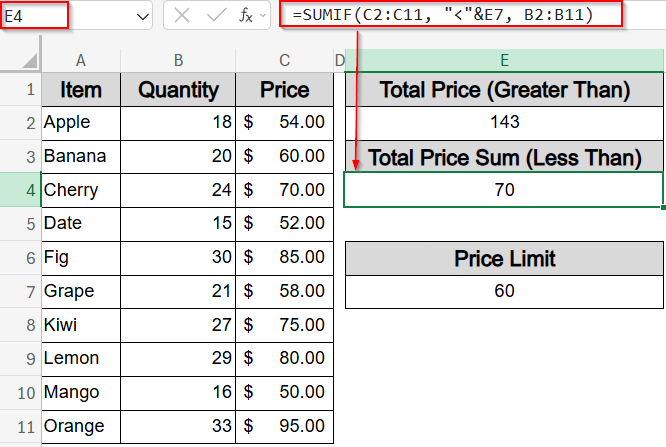Select row 7 header
Viewport: 666px width, 447px height.
[20, 291]
